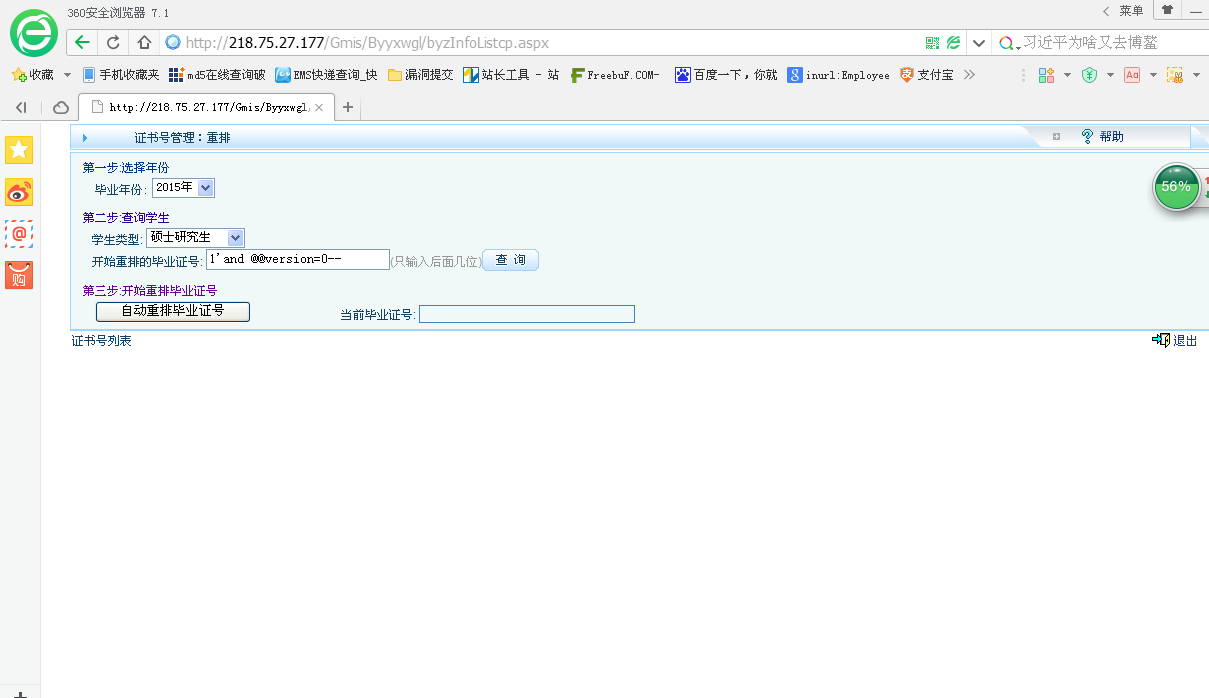
Task: Click the 360 browser logo icon
Action: 34,33
